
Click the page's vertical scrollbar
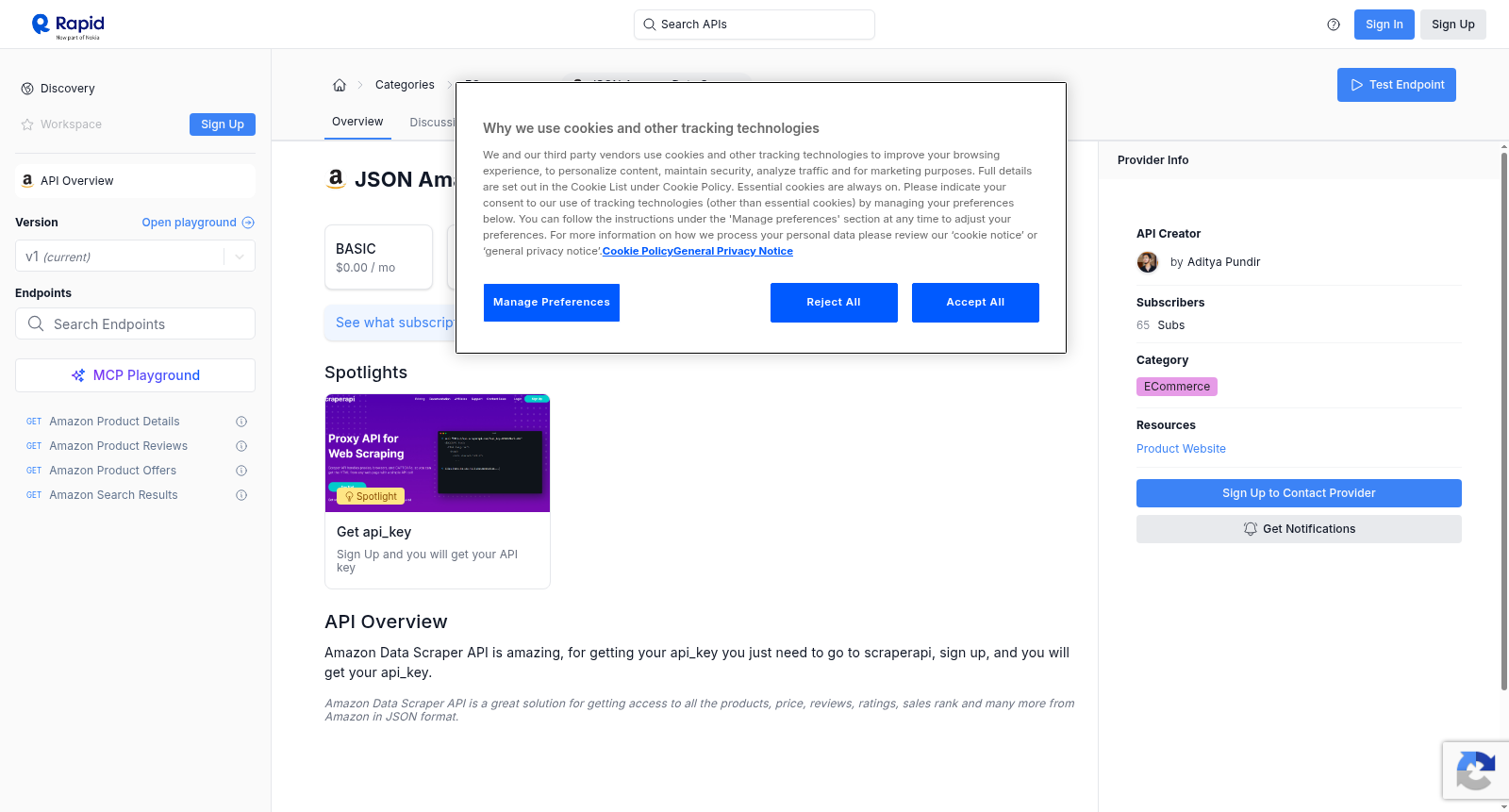(x=1503, y=420)
